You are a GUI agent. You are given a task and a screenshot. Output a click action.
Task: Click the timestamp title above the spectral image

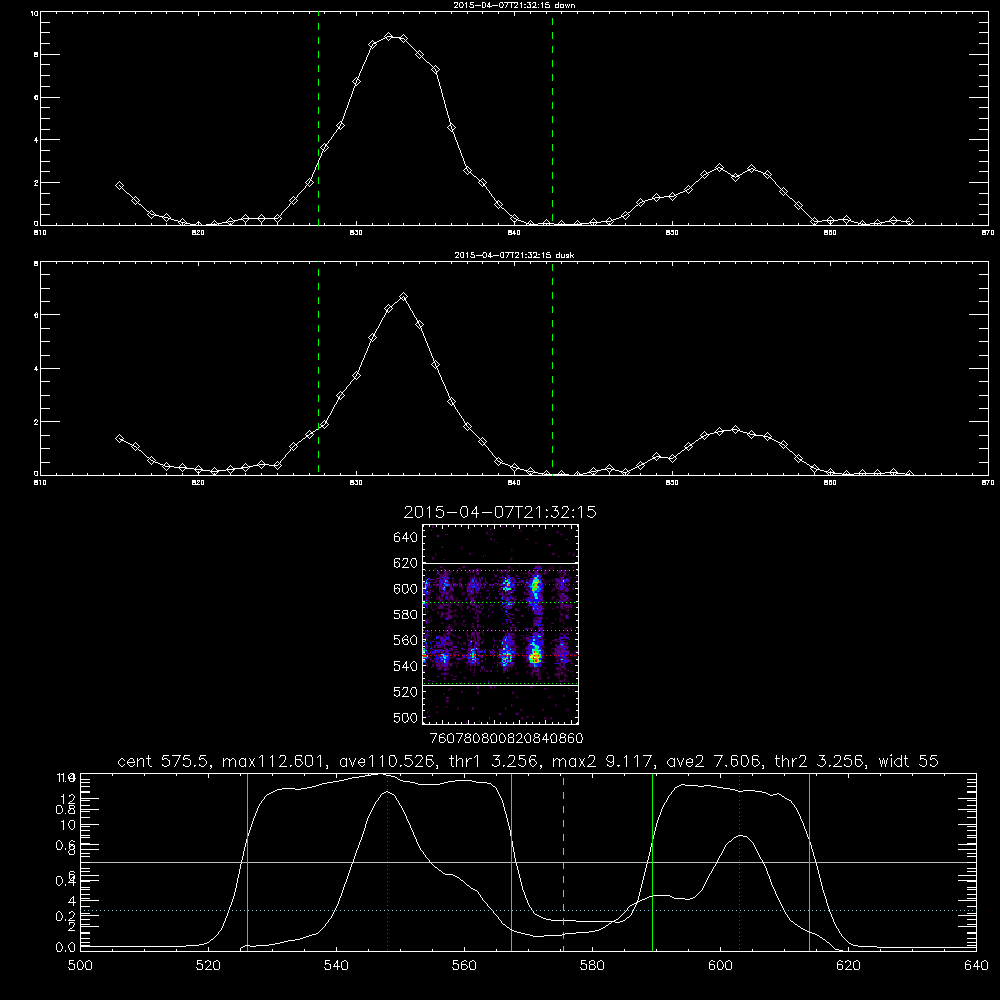(x=500, y=512)
